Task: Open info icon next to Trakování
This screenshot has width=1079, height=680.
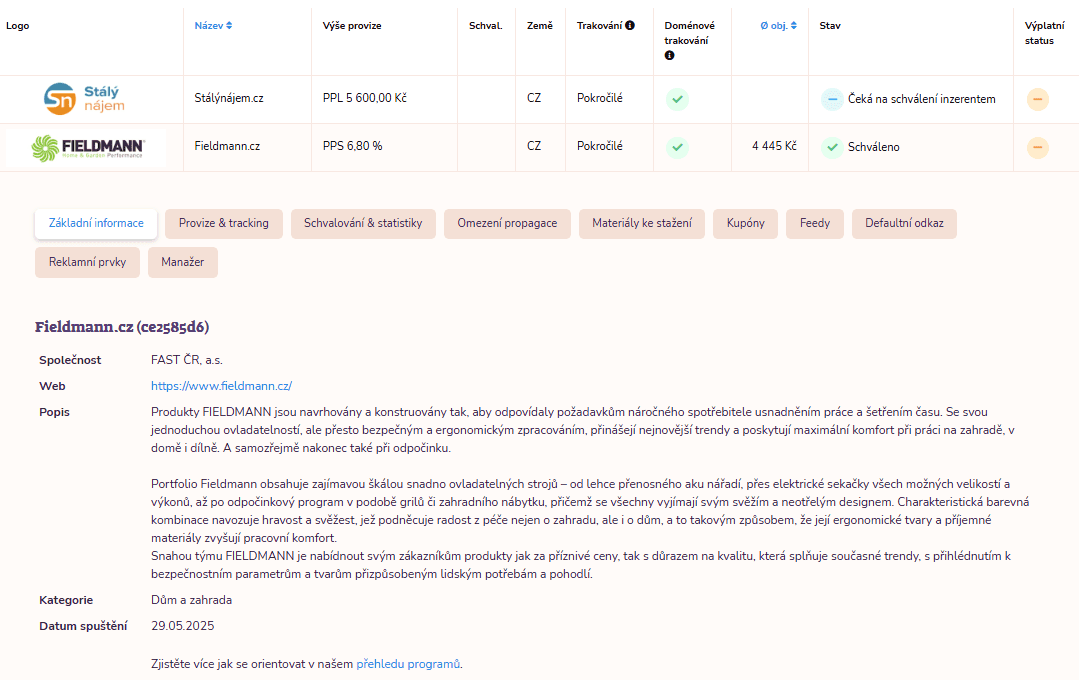Action: [x=630, y=25]
